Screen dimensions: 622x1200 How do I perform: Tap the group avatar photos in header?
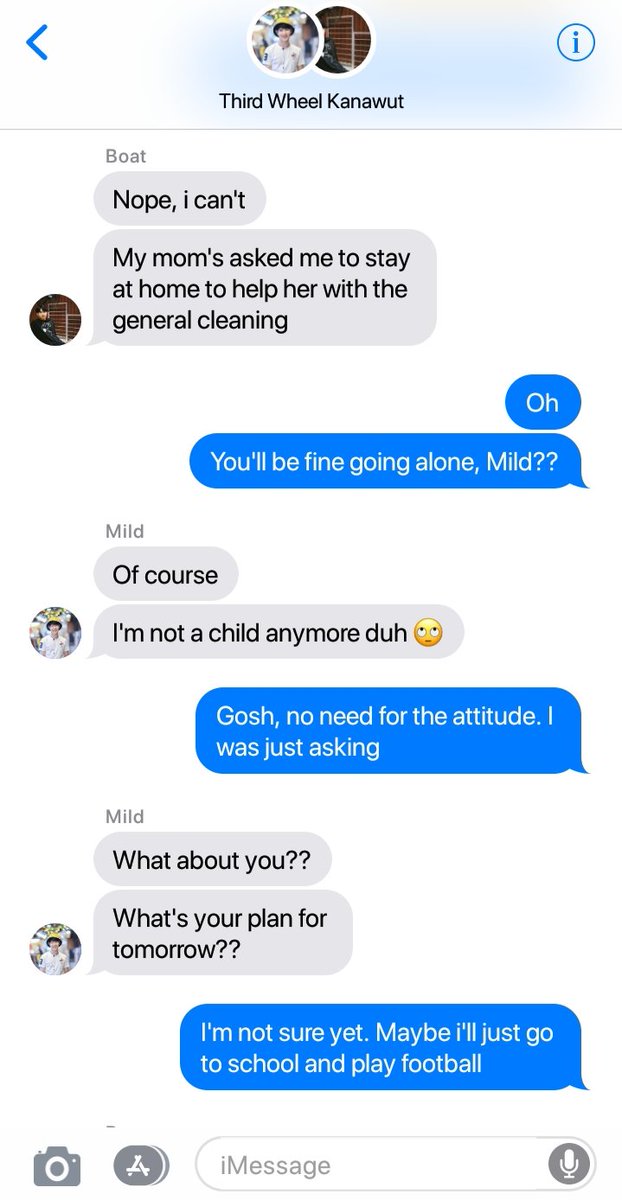pyautogui.click(x=311, y=43)
